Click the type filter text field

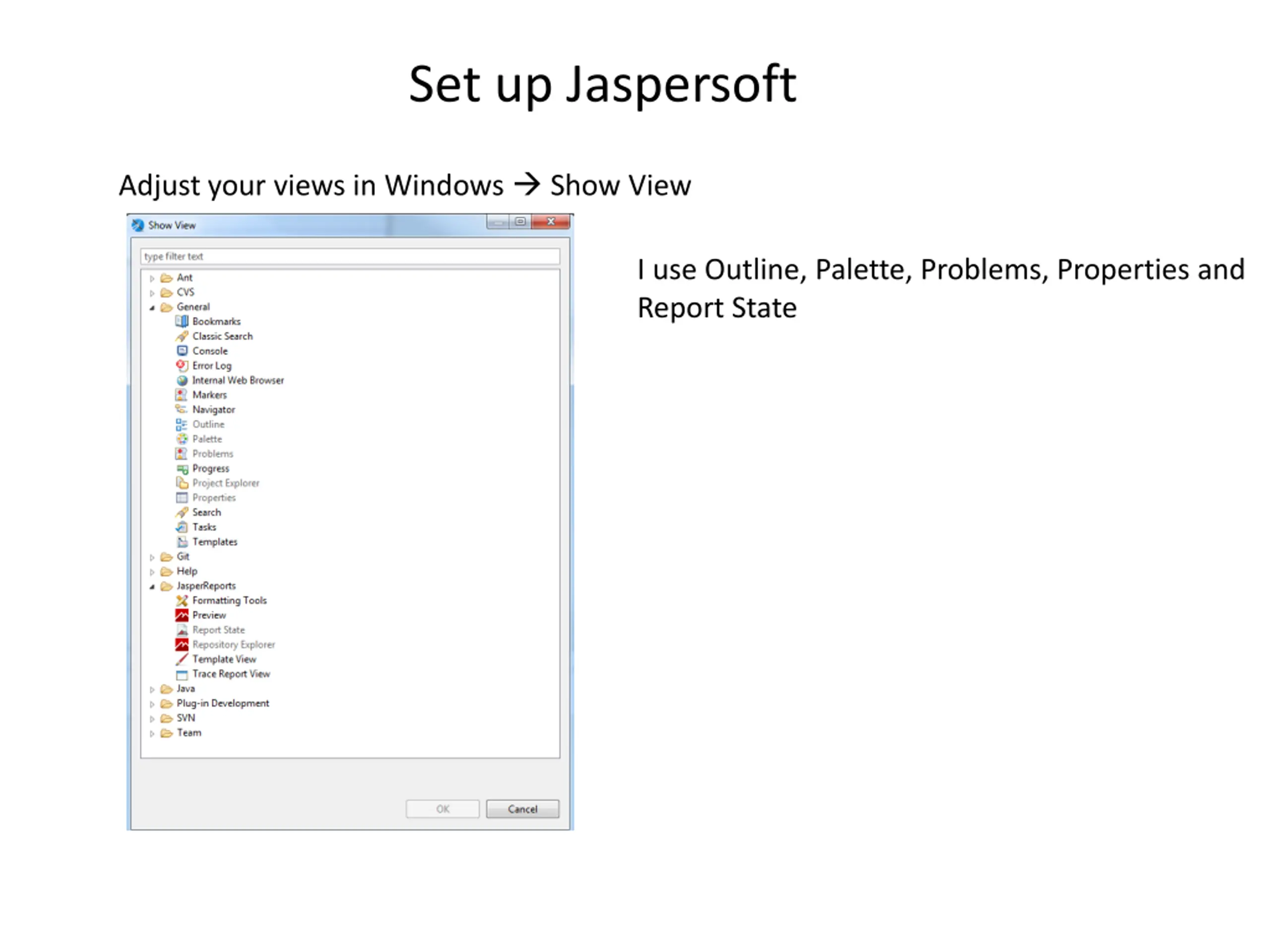(350, 256)
